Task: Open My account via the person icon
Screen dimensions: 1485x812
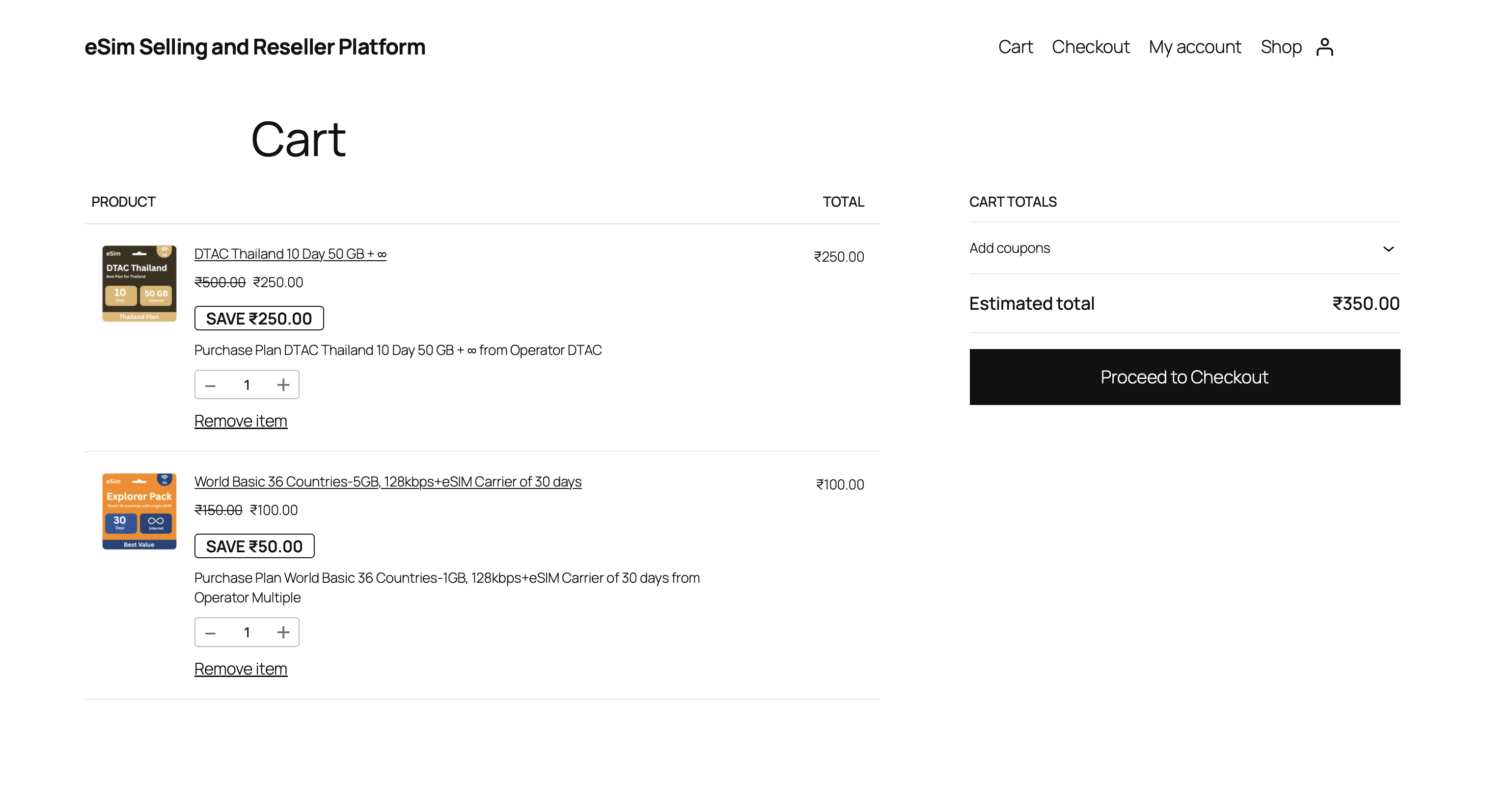Action: [1325, 46]
